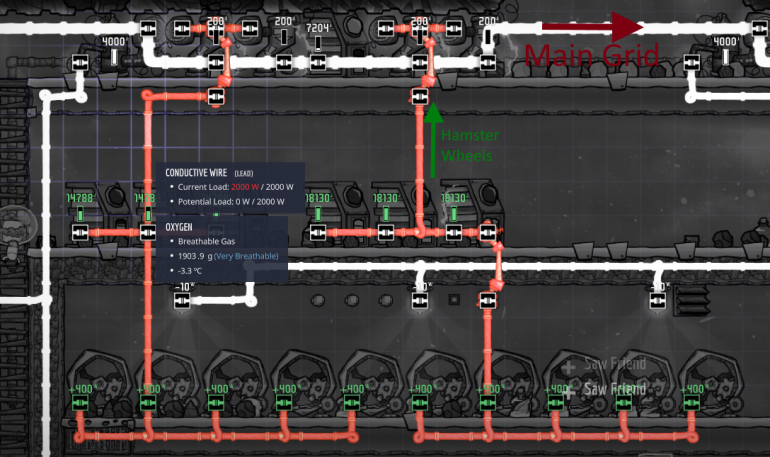Select the first +400 hamster wheel generator connector

(x=80, y=403)
